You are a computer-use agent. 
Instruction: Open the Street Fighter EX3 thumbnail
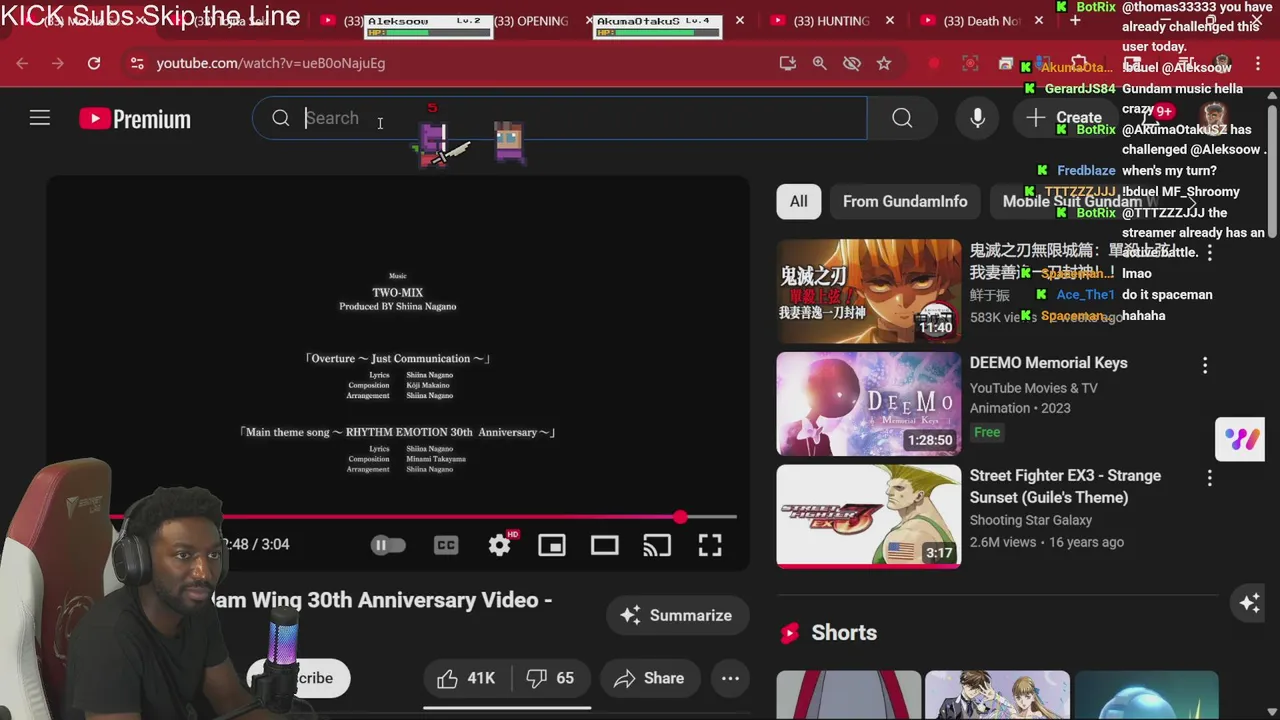coord(868,516)
